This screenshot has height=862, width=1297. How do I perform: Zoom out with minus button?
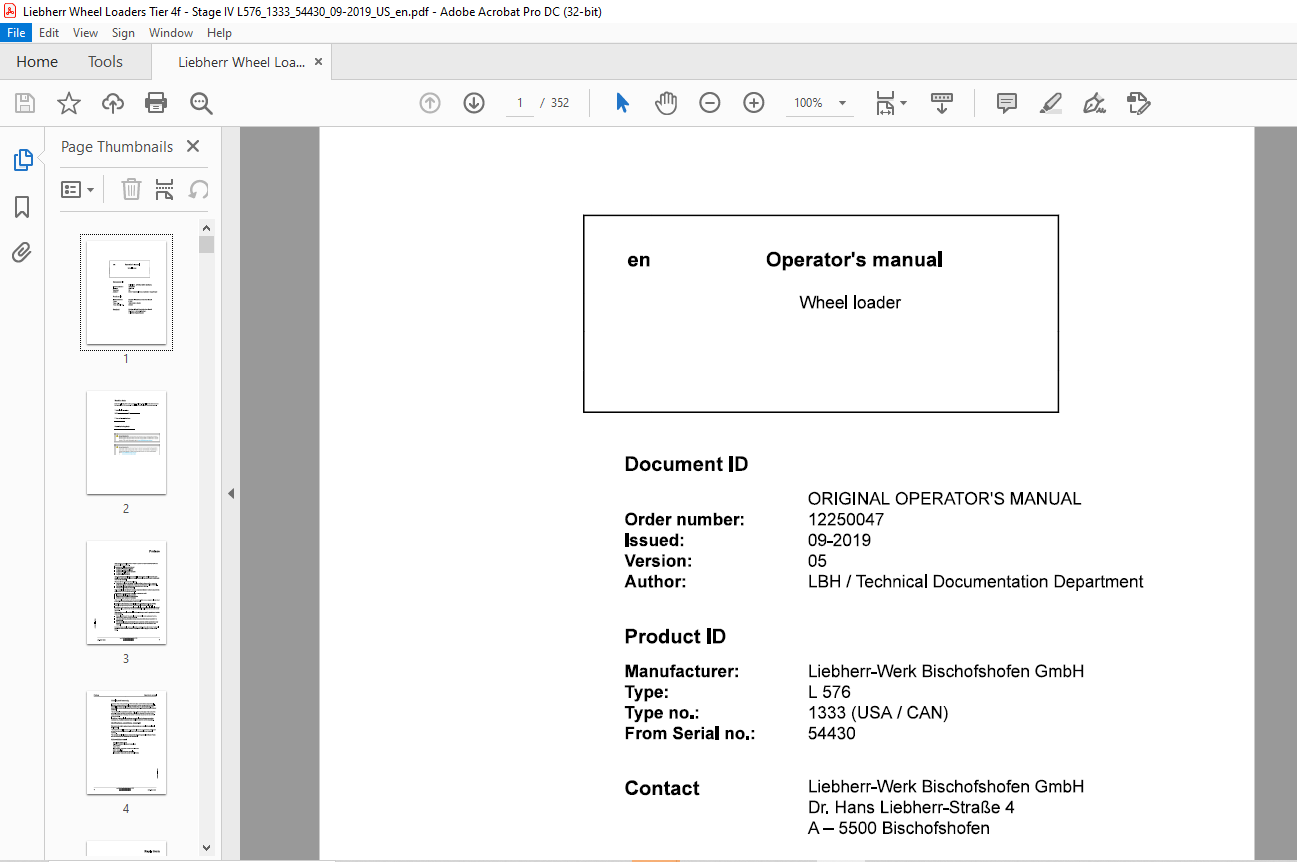710,103
